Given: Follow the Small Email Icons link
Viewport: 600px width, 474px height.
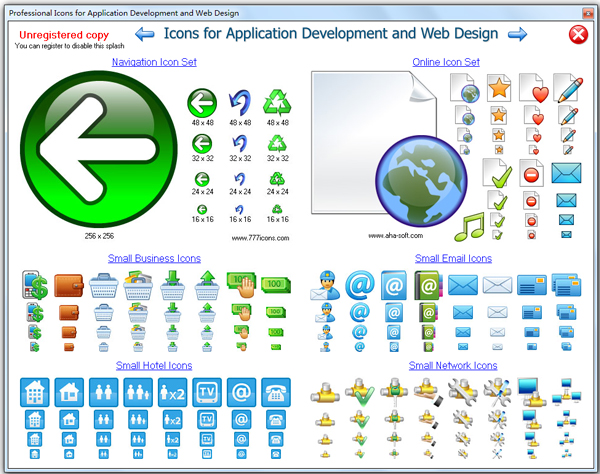Looking at the screenshot, I should (x=453, y=258).
